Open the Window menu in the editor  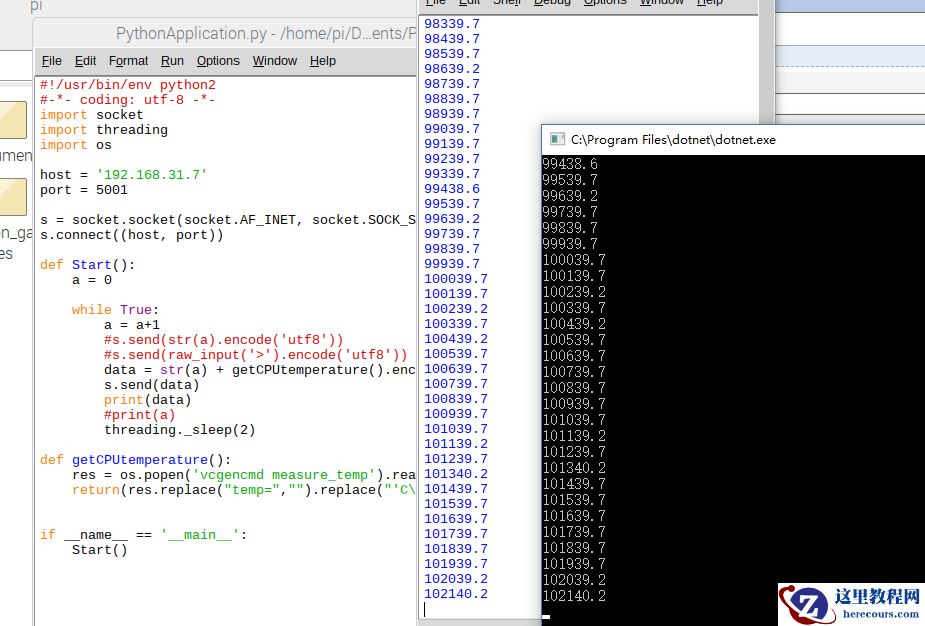[x=274, y=61]
